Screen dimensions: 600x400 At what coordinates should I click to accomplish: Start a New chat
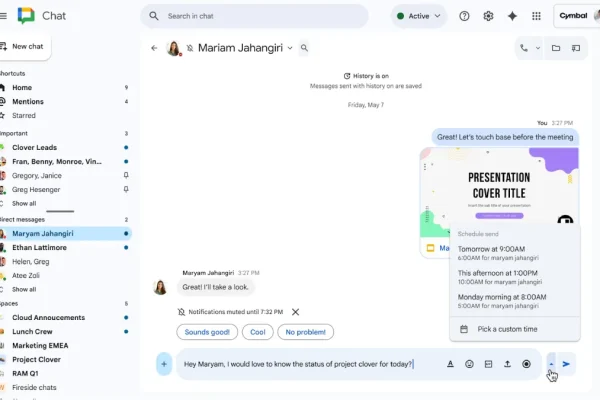coord(26,47)
